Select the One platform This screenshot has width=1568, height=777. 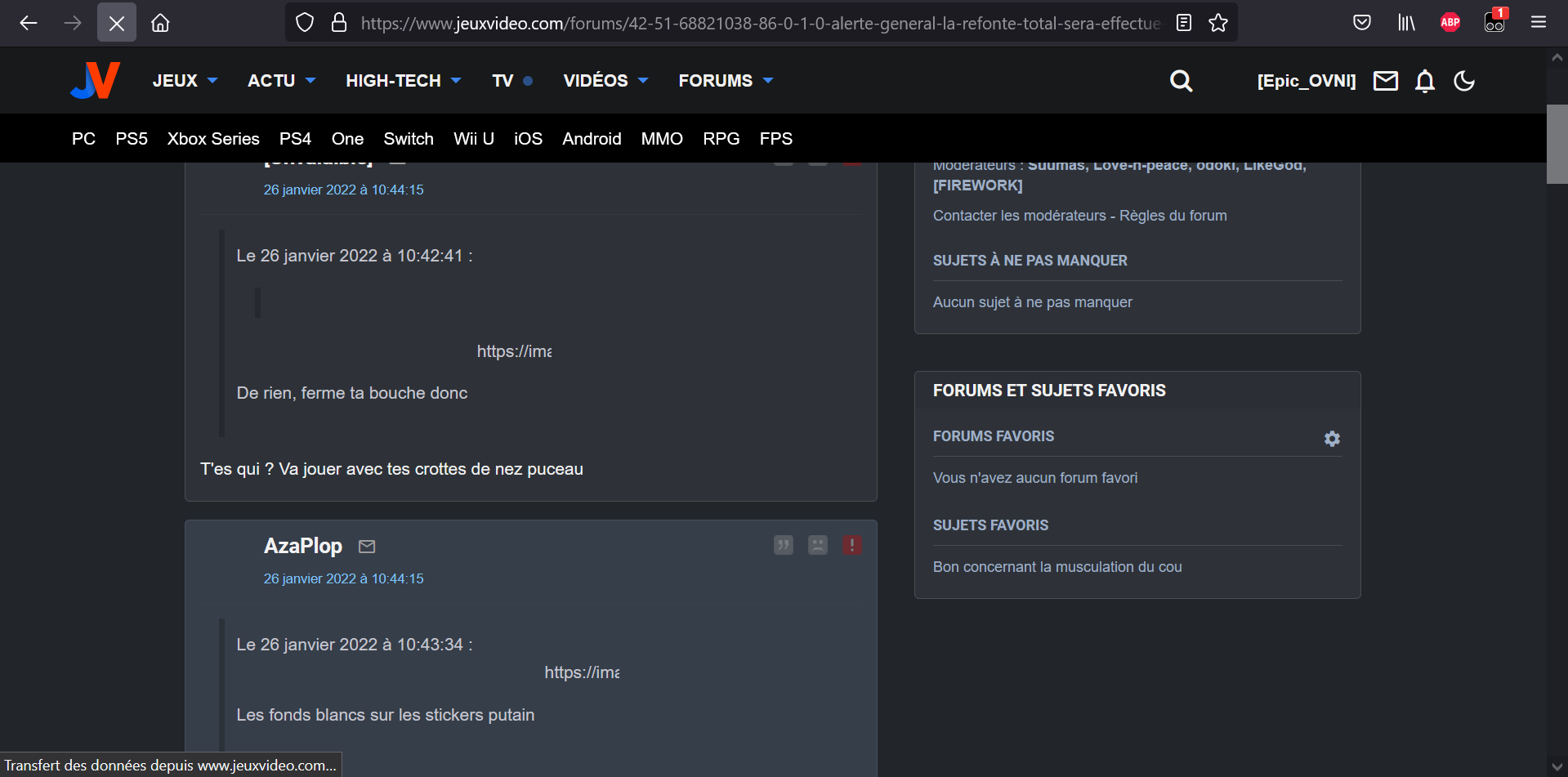347,139
